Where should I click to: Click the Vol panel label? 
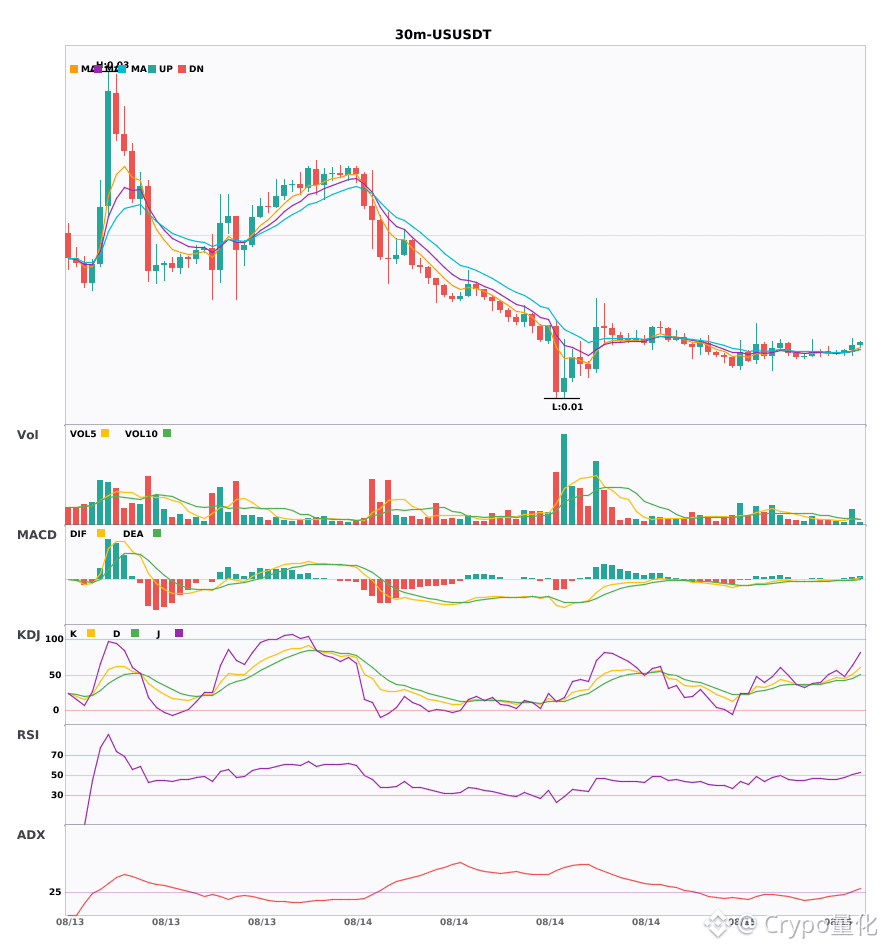(x=27, y=435)
